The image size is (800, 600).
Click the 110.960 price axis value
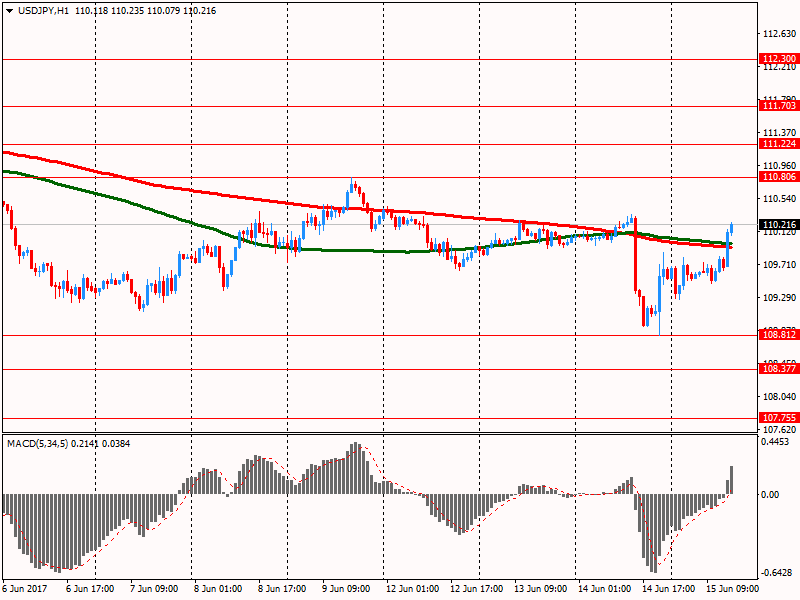pyautogui.click(x=779, y=165)
